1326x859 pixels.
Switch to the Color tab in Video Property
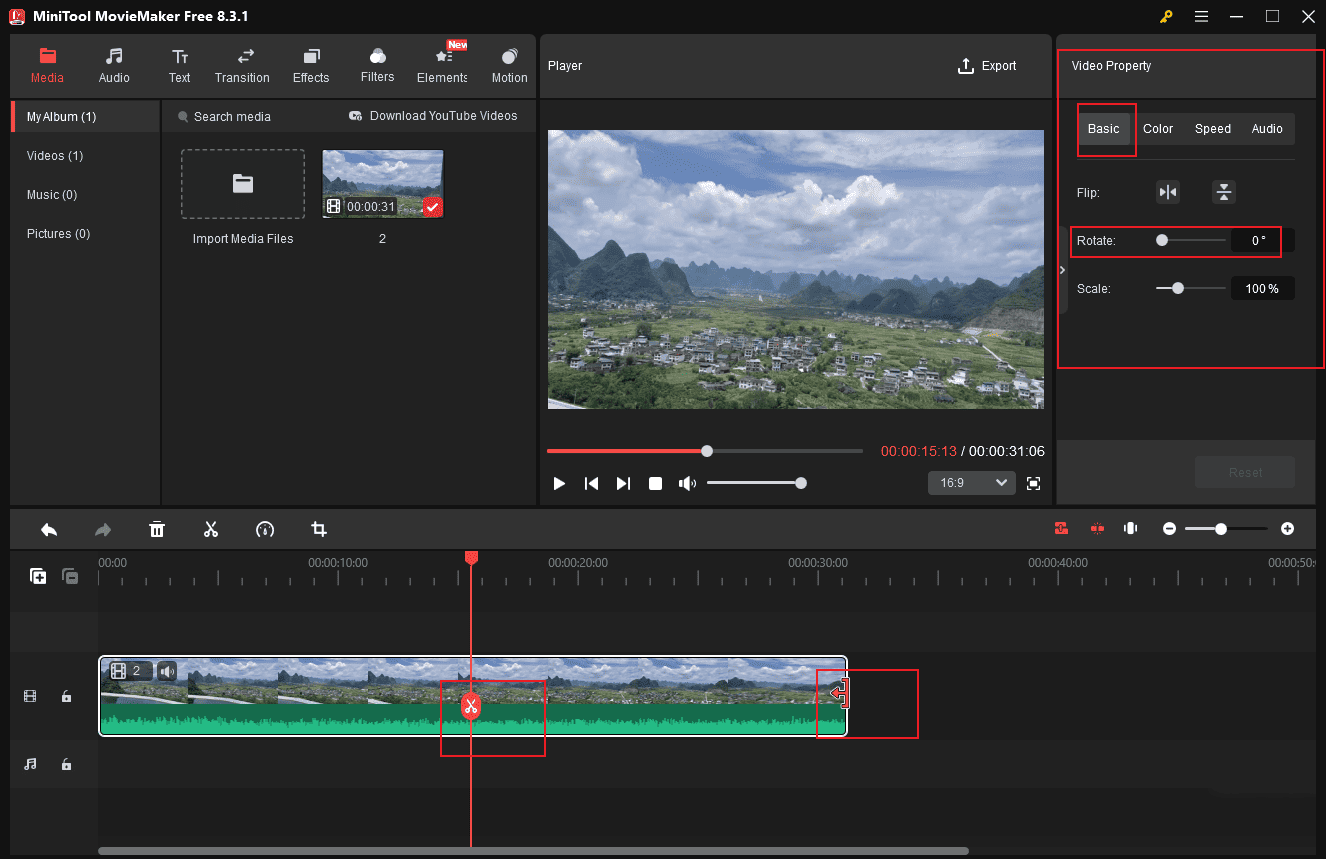coord(1157,128)
